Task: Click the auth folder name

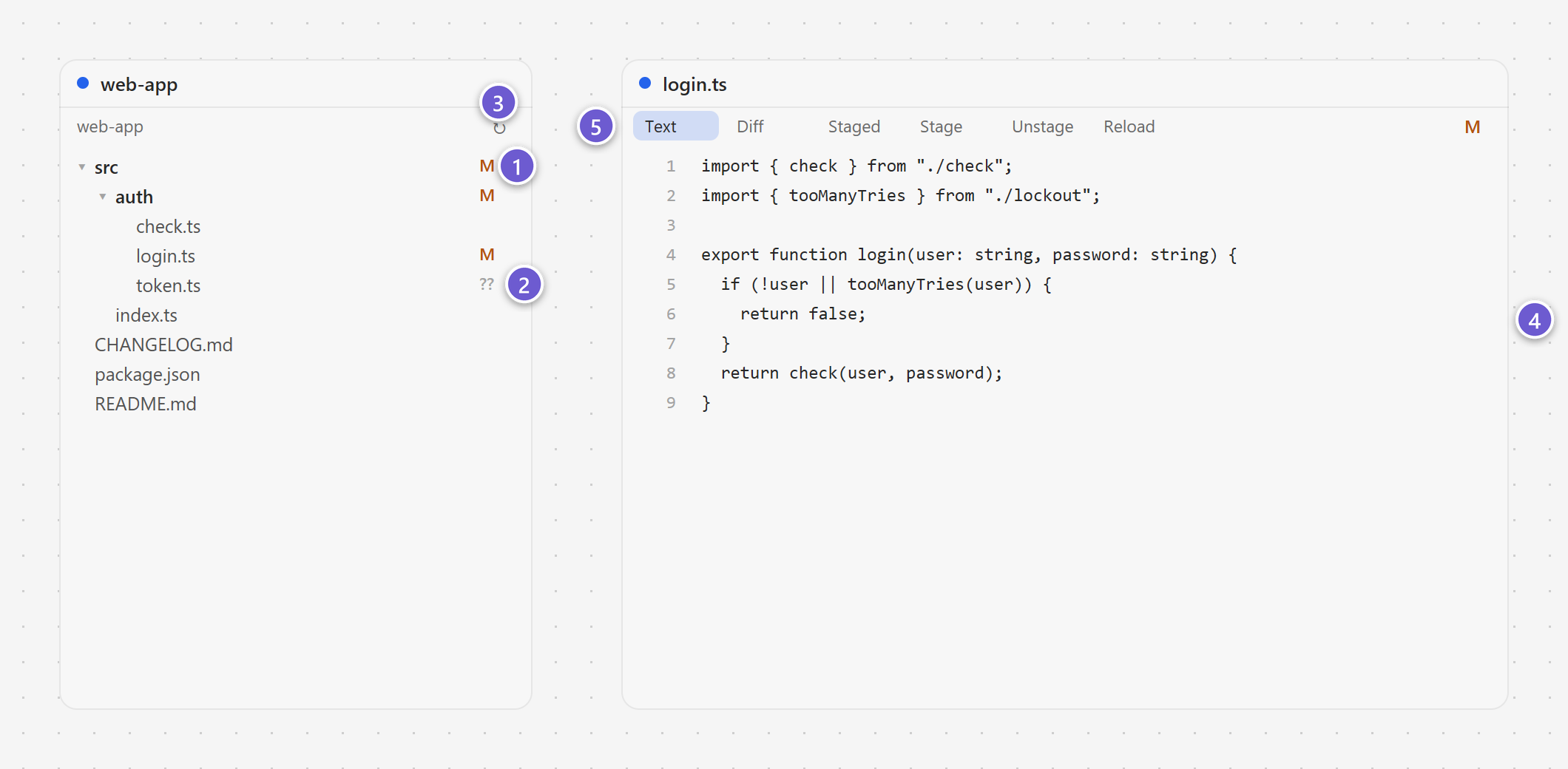Action: coord(134,197)
